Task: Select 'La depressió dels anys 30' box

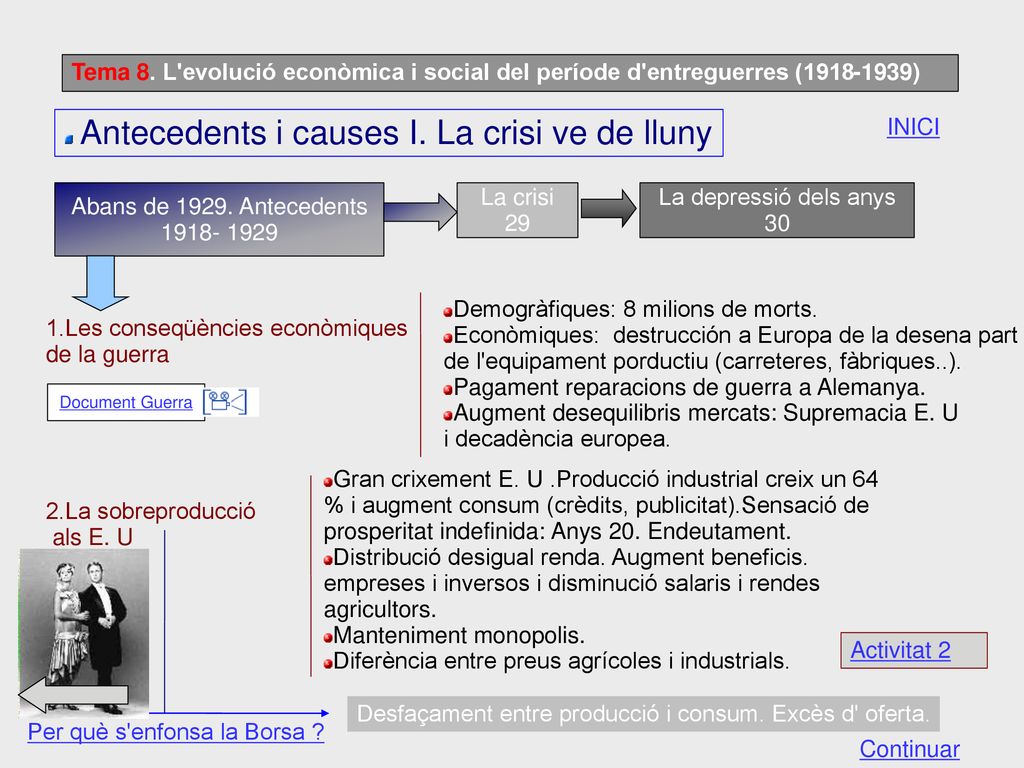Action: pos(776,210)
